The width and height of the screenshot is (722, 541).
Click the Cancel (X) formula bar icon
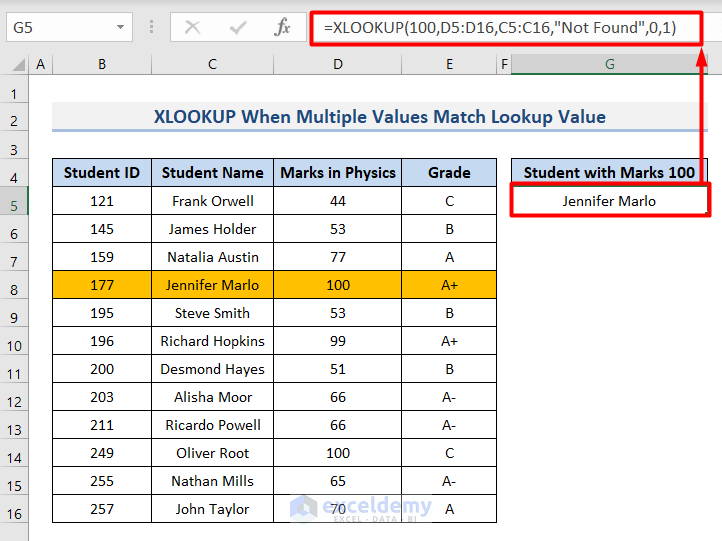(x=193, y=28)
